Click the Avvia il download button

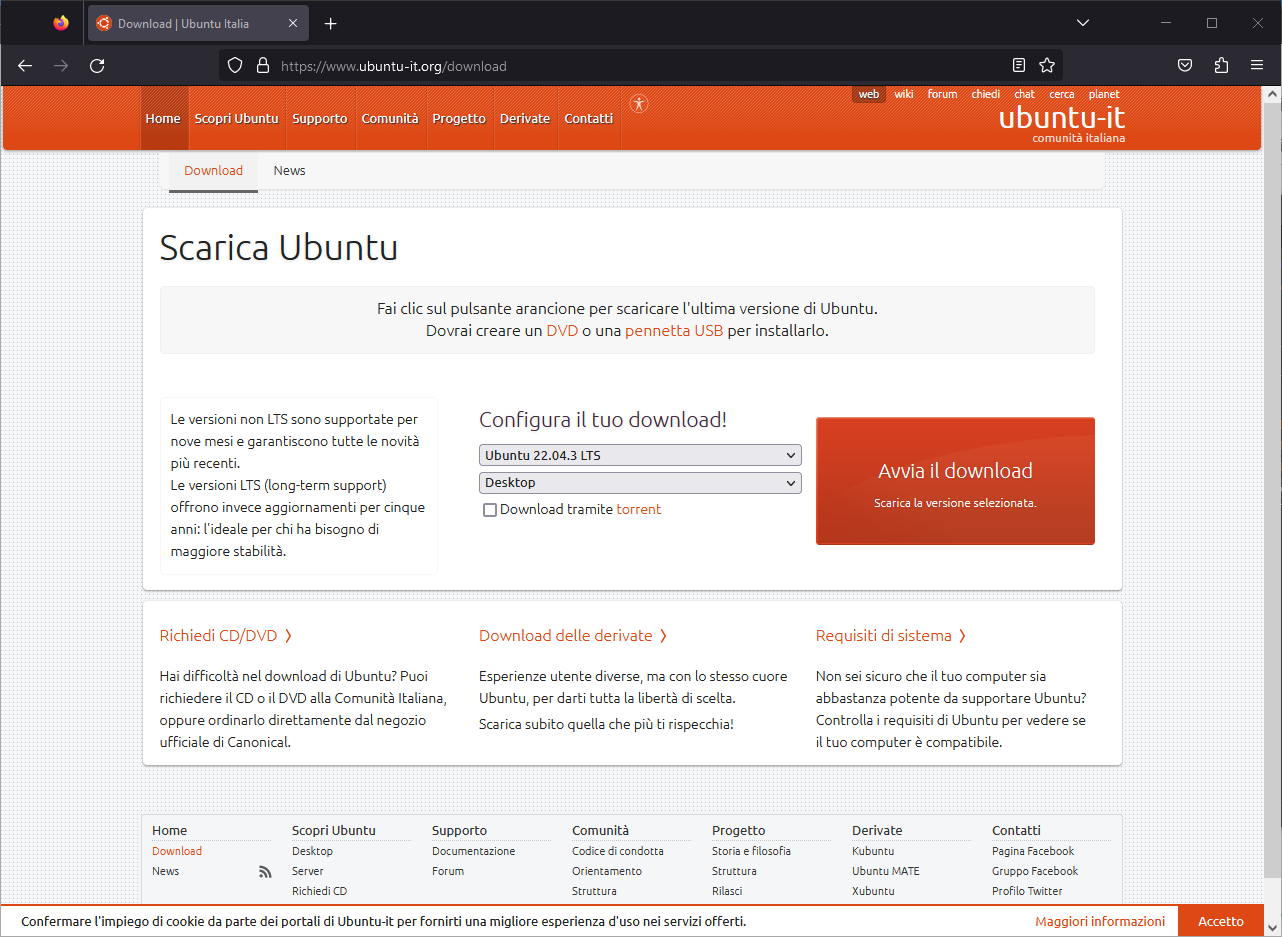click(x=955, y=481)
